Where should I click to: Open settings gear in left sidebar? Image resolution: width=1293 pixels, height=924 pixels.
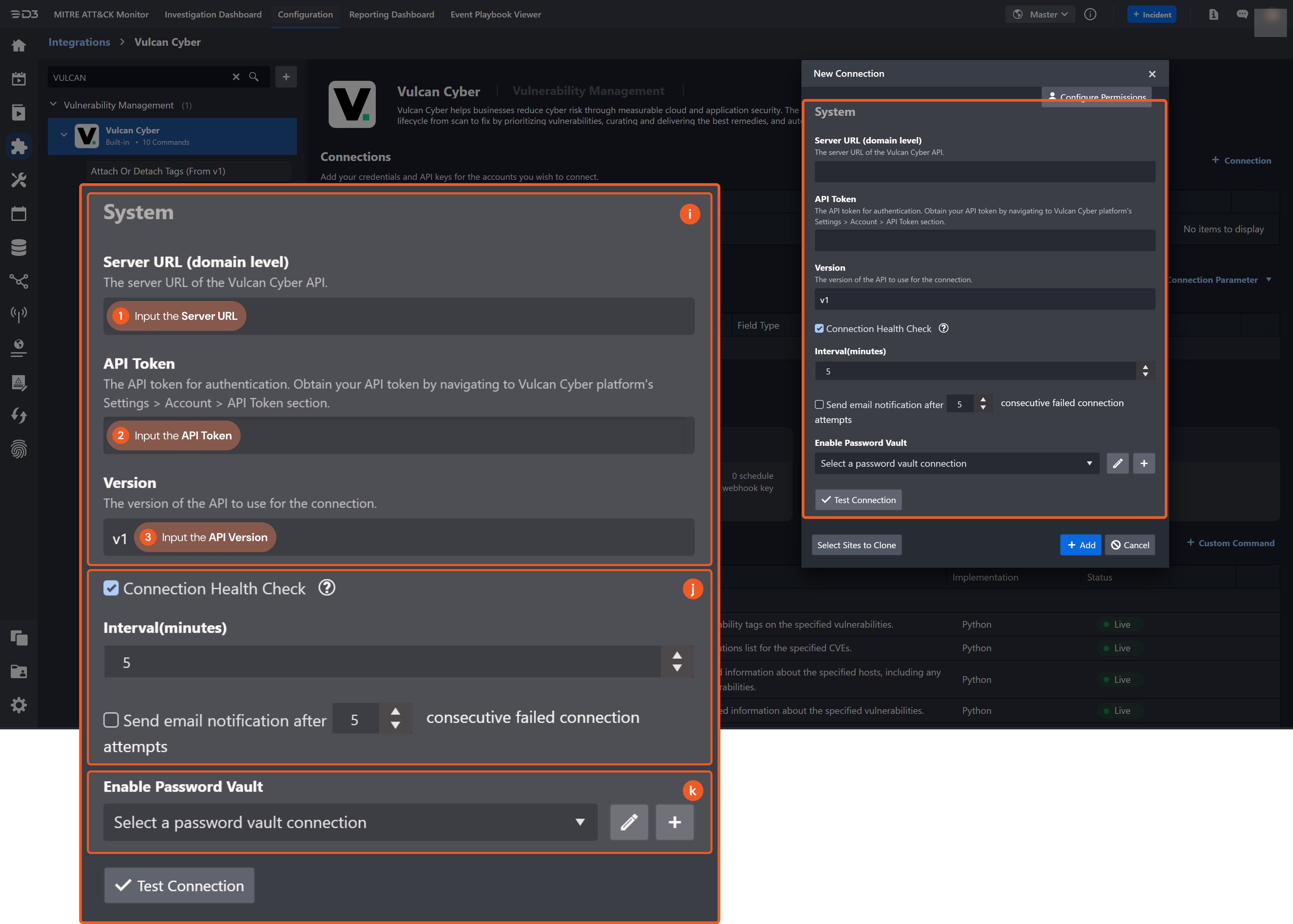[x=19, y=705]
